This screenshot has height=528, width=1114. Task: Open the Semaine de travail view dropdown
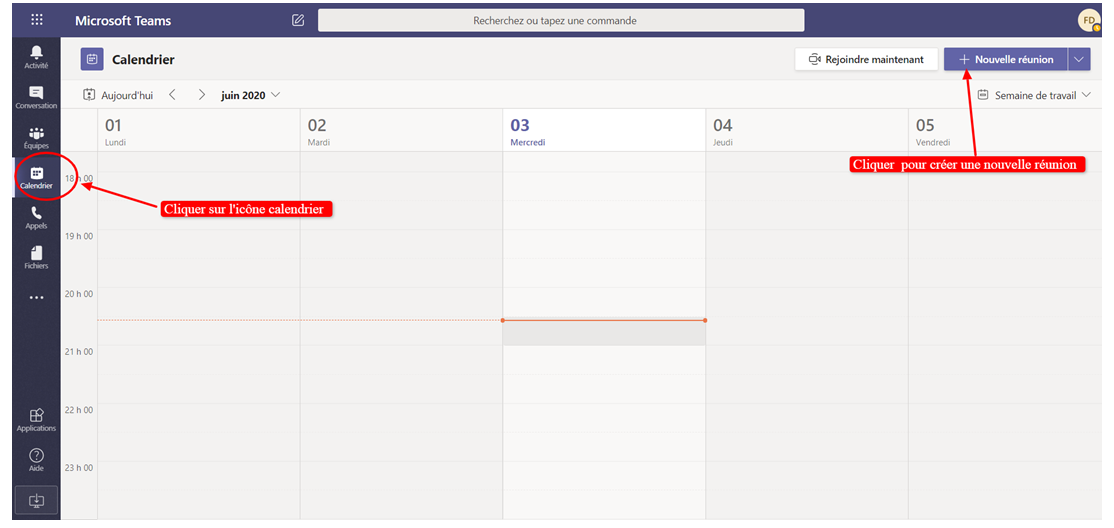tap(1033, 95)
